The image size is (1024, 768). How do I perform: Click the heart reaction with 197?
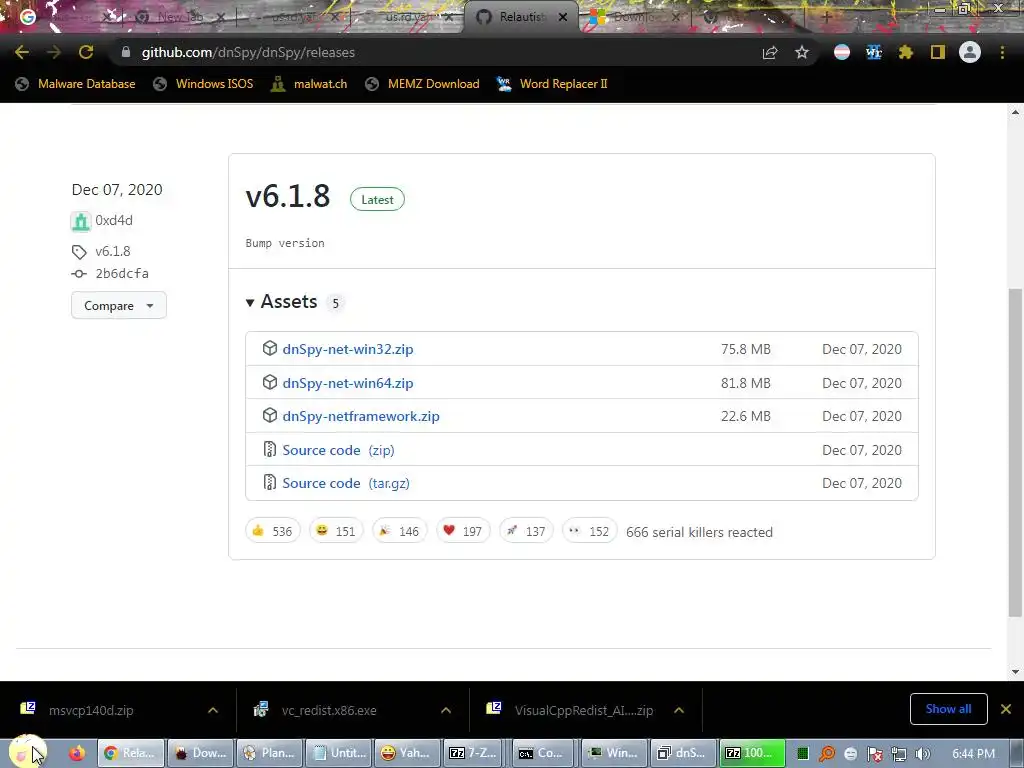click(x=462, y=531)
